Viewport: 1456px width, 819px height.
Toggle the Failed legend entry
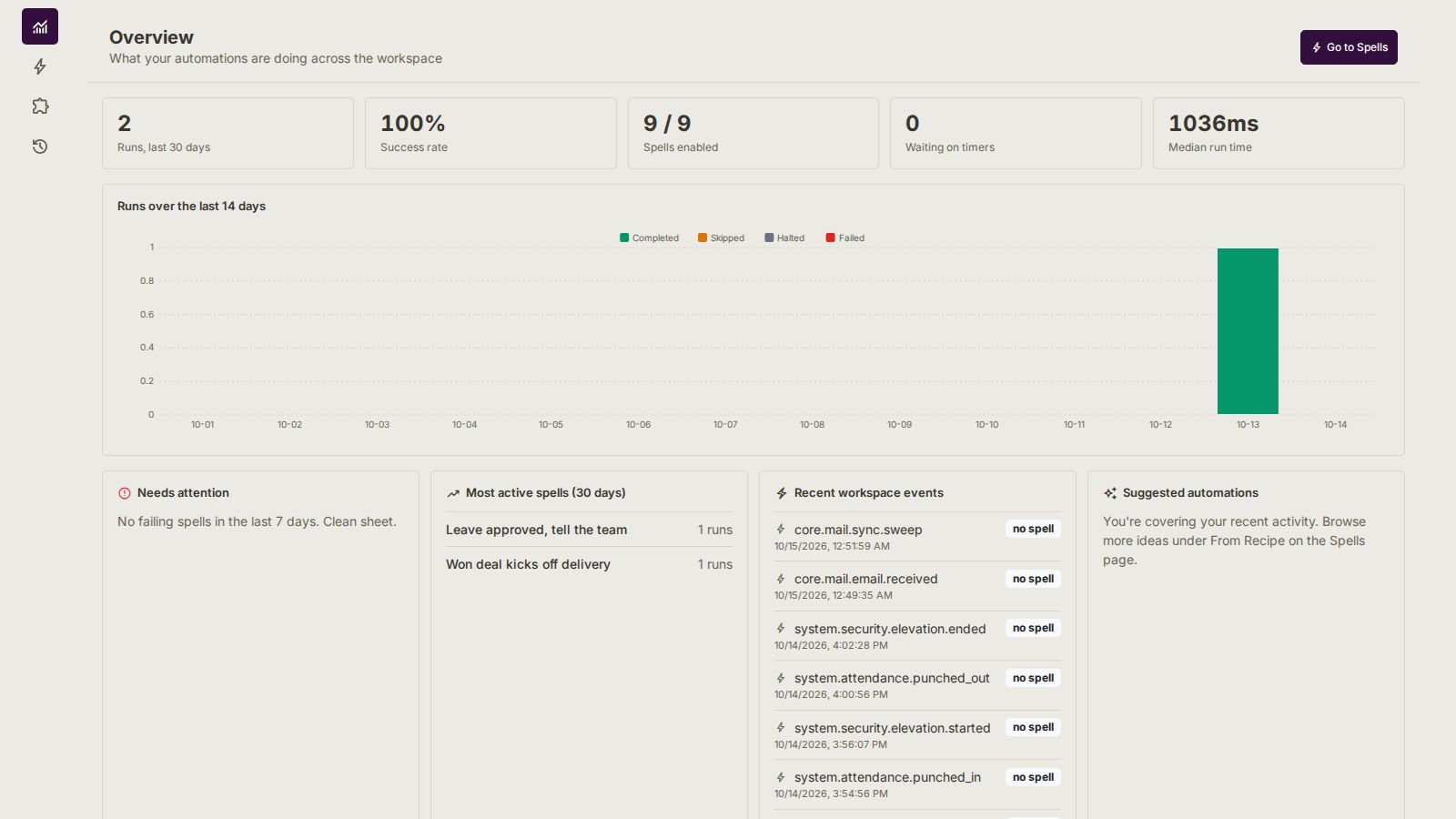click(x=845, y=238)
